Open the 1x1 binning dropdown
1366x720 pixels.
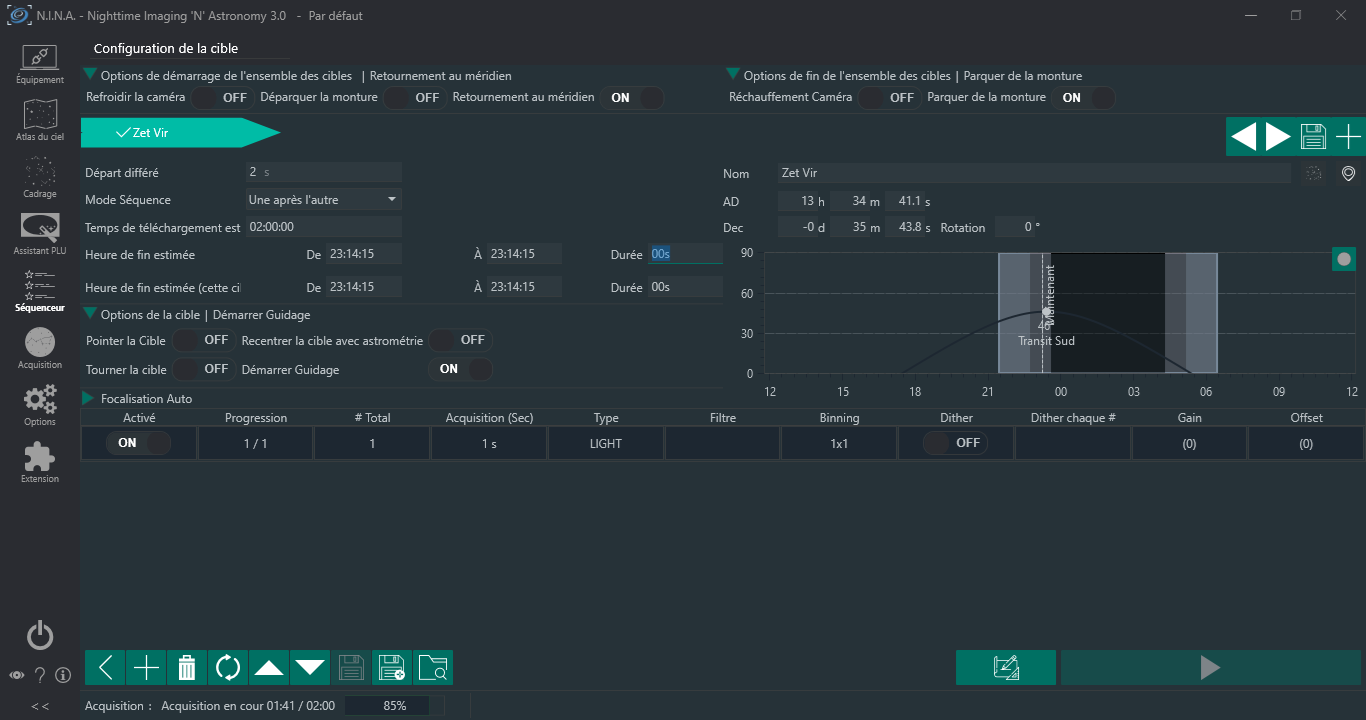pos(839,443)
